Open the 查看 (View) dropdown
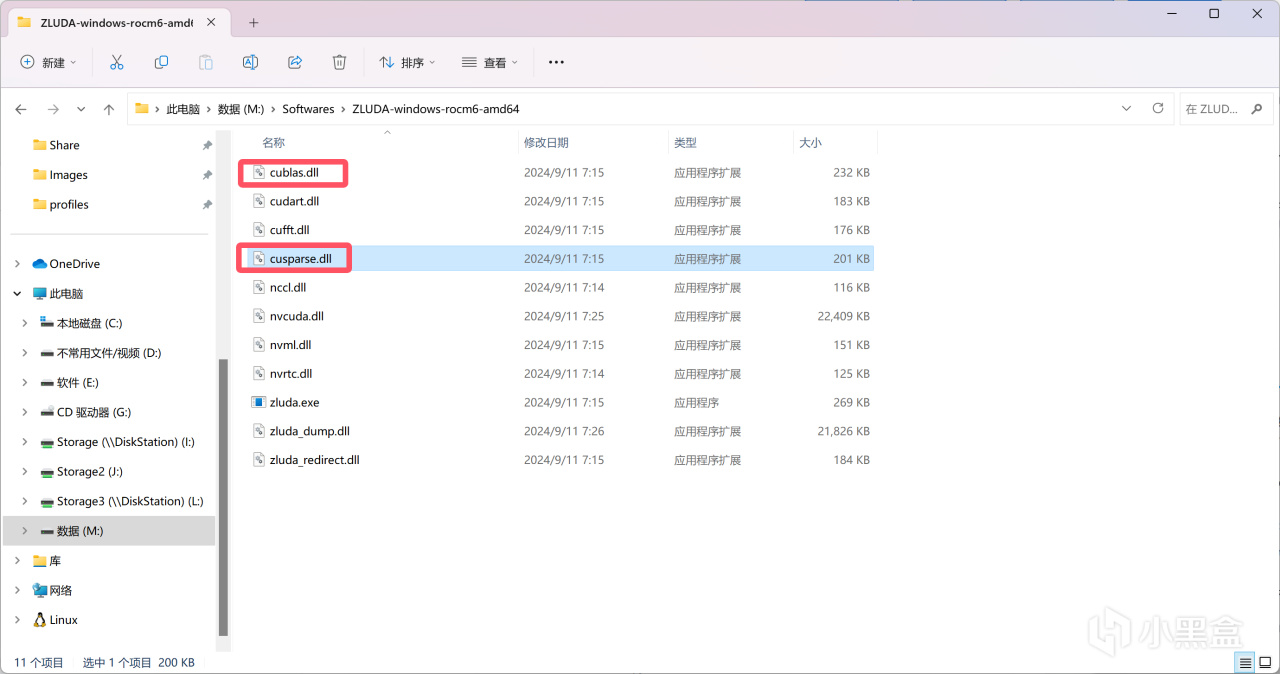The height and width of the screenshot is (674, 1280). tap(490, 62)
